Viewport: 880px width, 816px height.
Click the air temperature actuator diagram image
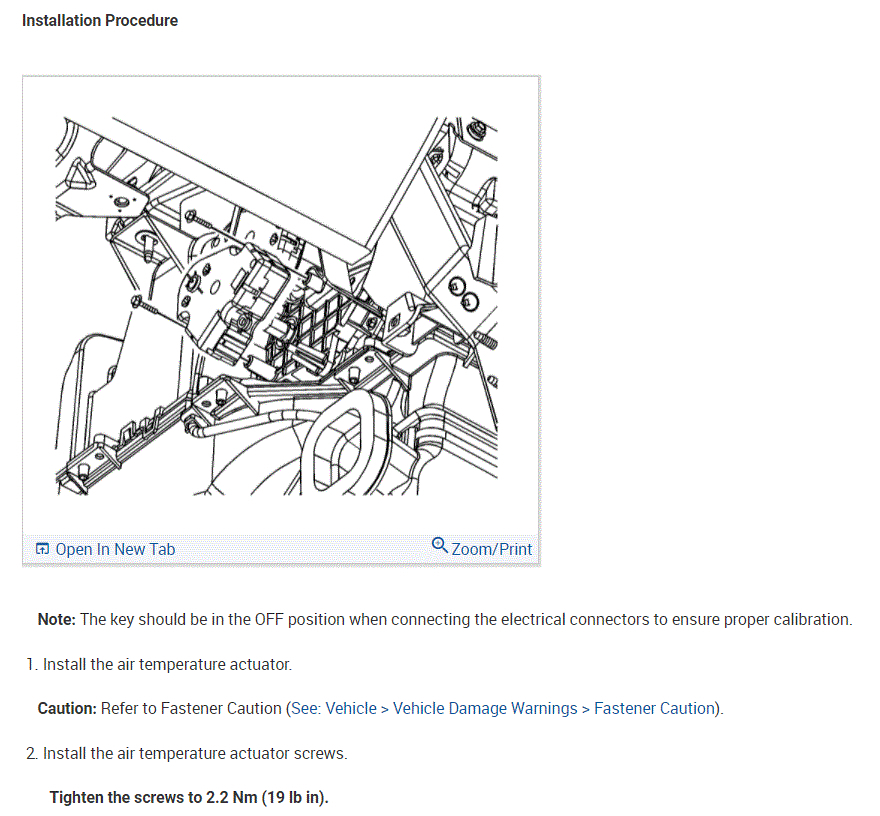[276, 306]
